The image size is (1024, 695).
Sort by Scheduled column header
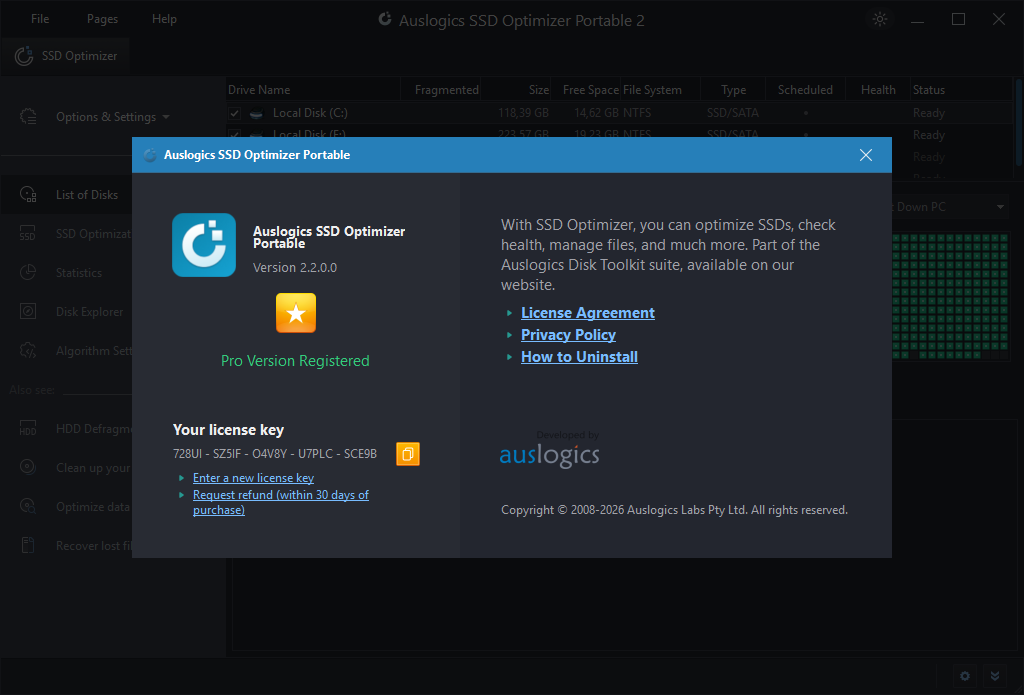click(805, 89)
